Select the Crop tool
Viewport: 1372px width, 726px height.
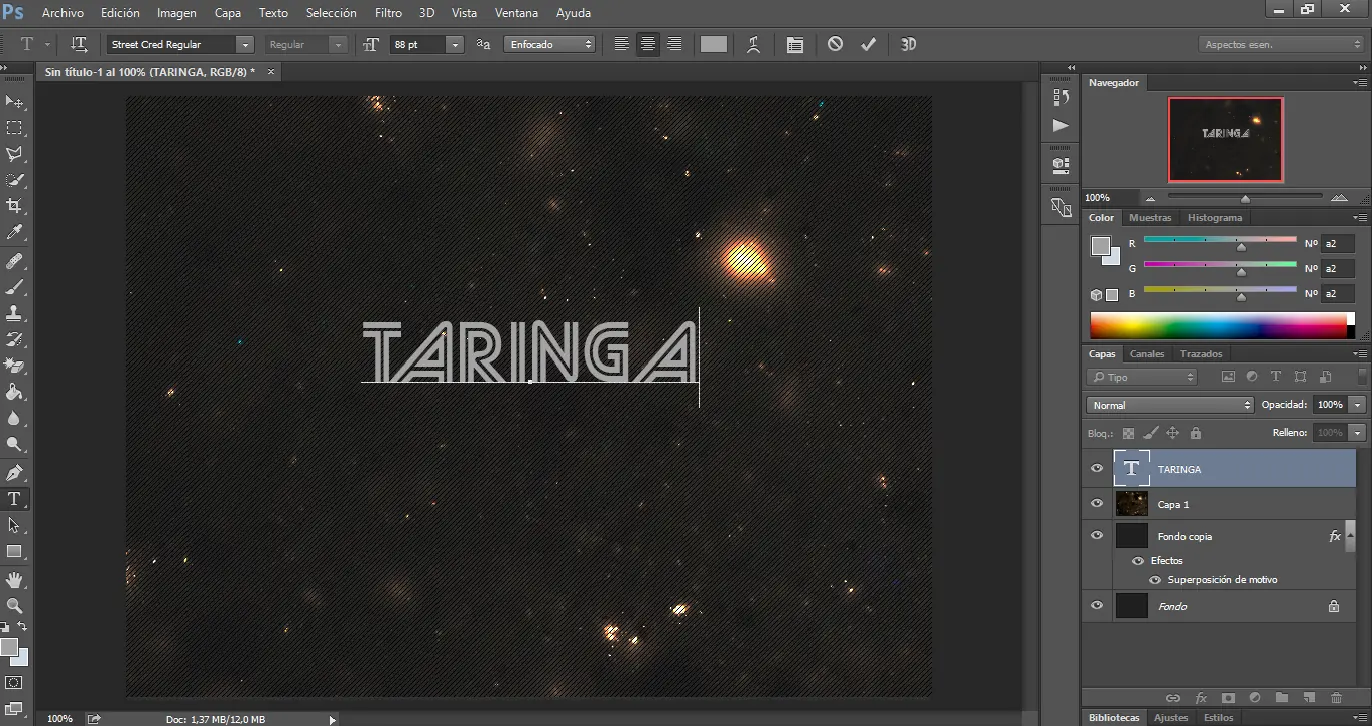[x=14, y=206]
